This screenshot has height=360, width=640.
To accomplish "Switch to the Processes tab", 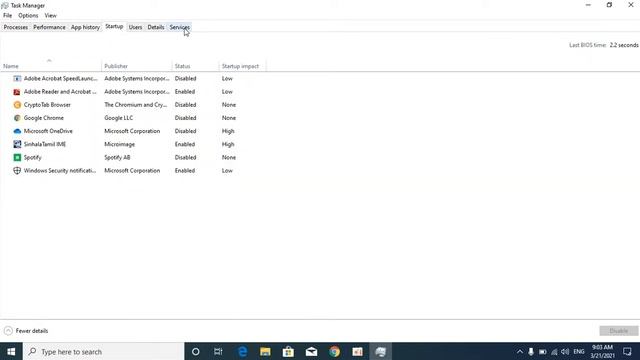I will click(16, 27).
